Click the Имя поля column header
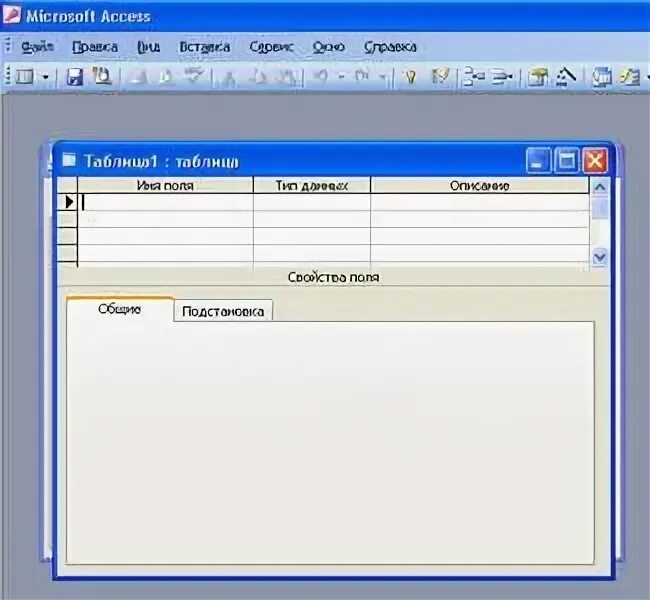Screen dimensions: 650x600 tap(165, 185)
